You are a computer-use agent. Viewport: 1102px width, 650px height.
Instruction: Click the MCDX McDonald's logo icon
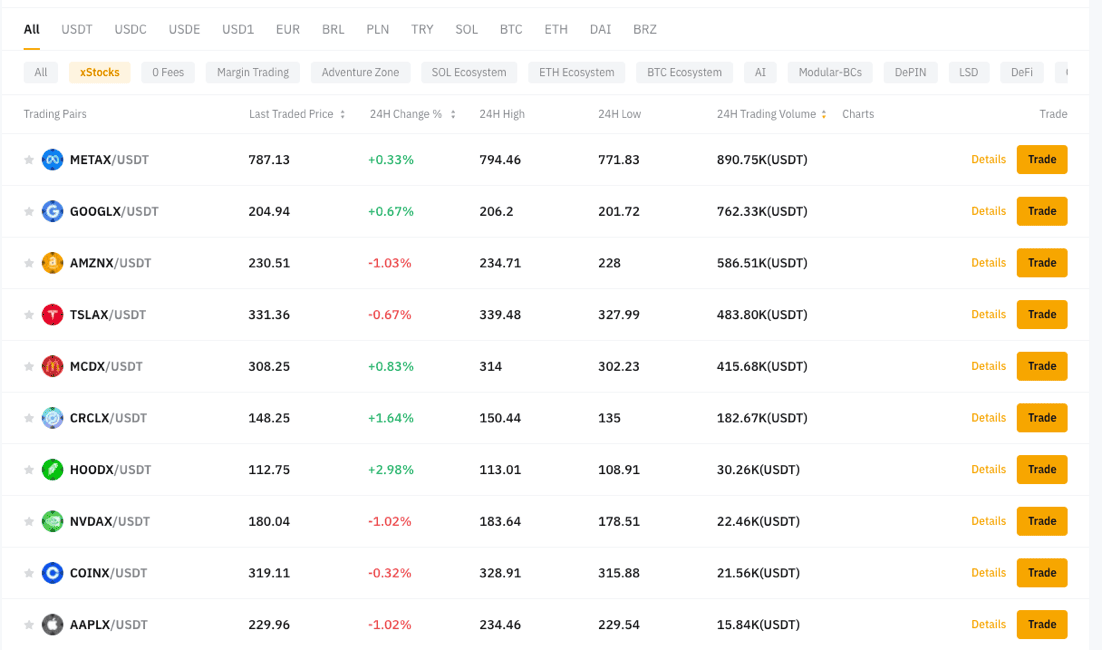click(52, 366)
